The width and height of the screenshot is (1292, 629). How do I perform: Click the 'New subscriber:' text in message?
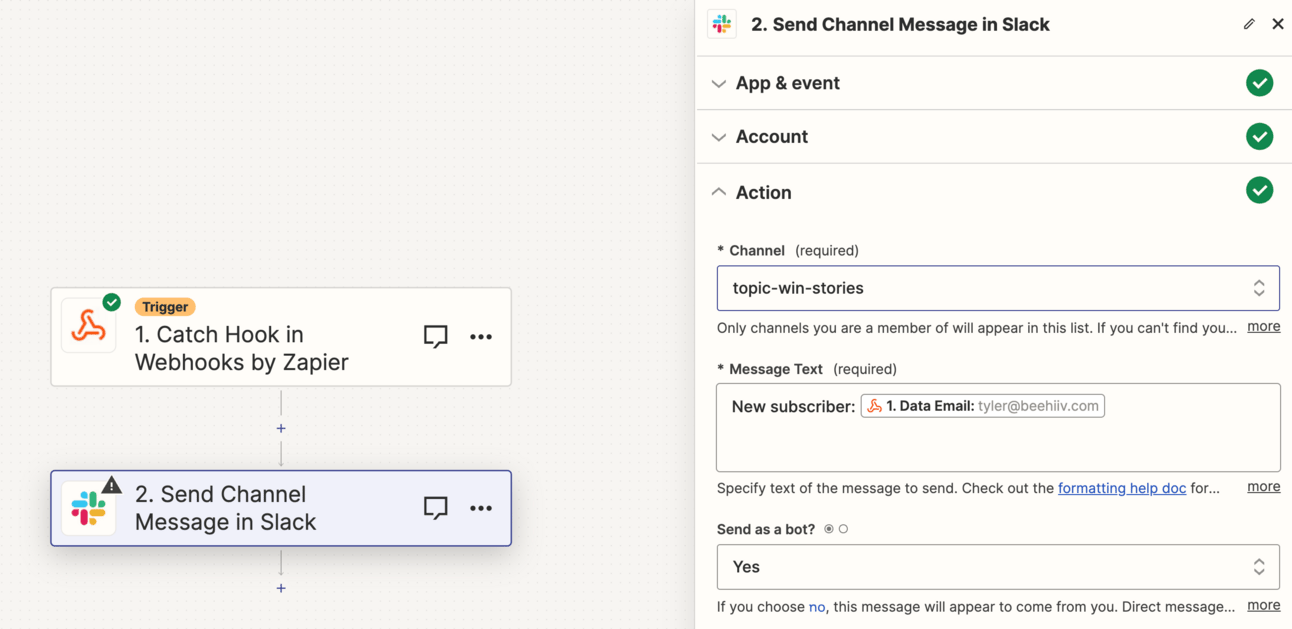[793, 406]
